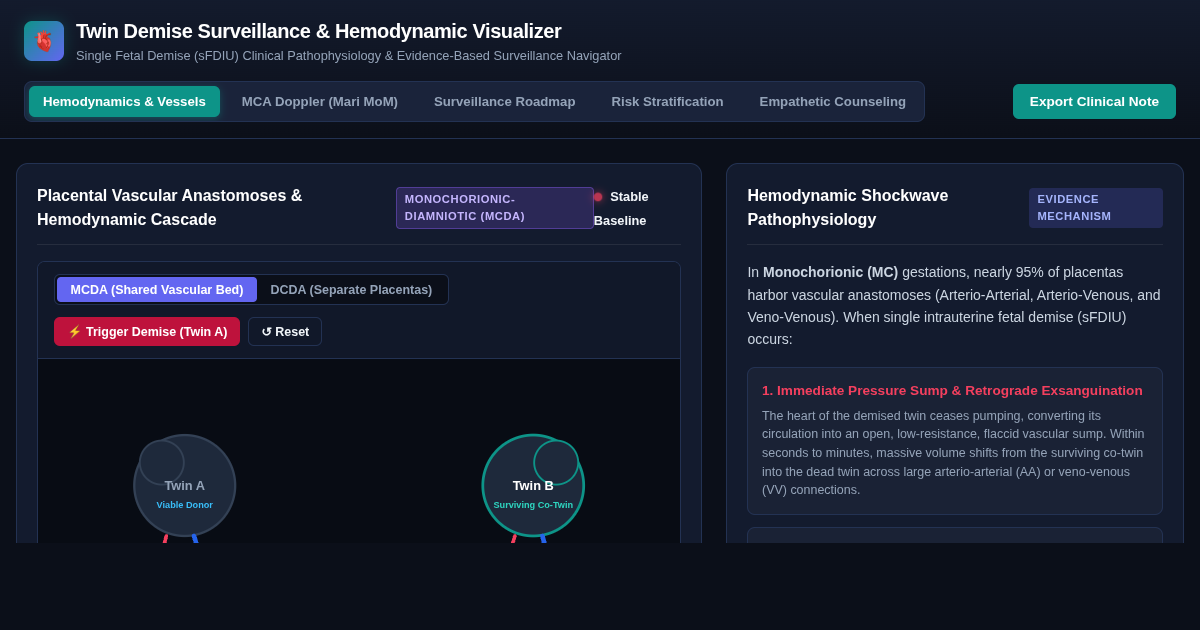Switch to MCA Doppler (Mari MoM) tab
This screenshot has height=630, width=1200.
[x=320, y=101]
